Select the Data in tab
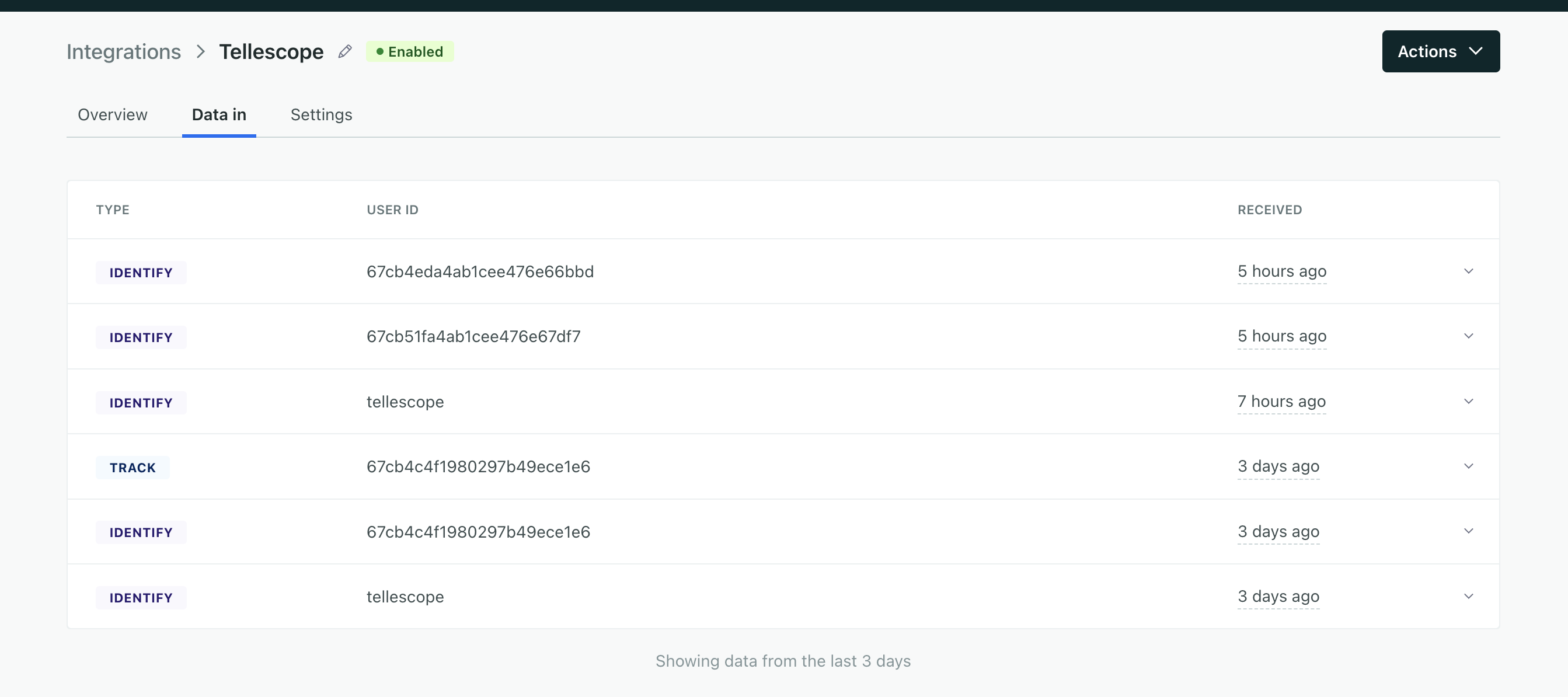 pyautogui.click(x=219, y=114)
